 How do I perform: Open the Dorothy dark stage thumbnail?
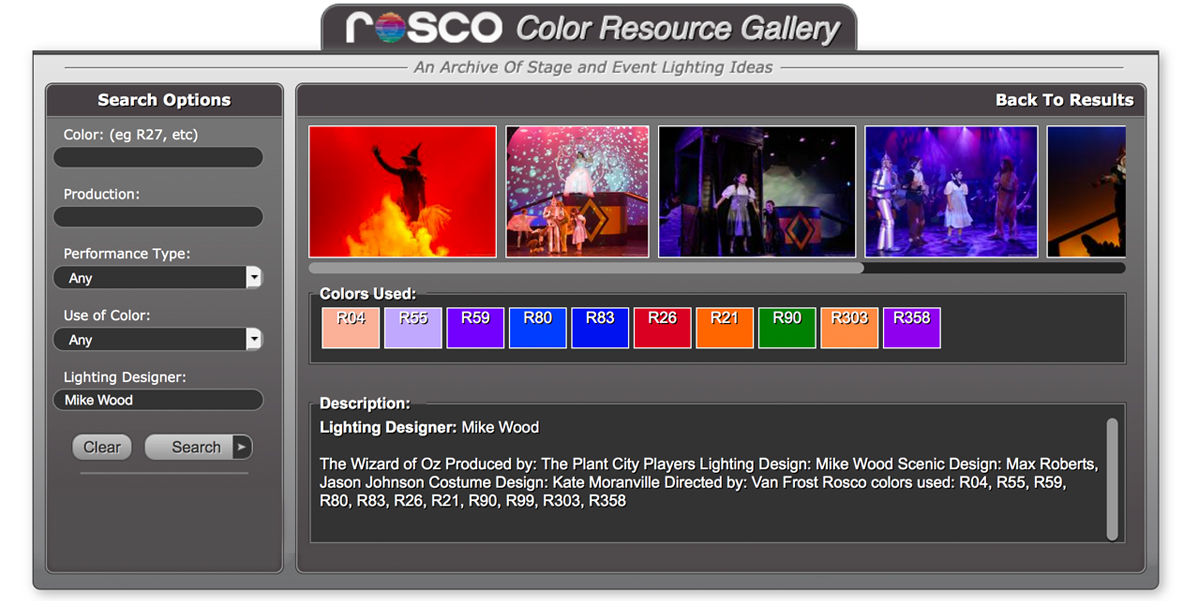point(757,191)
